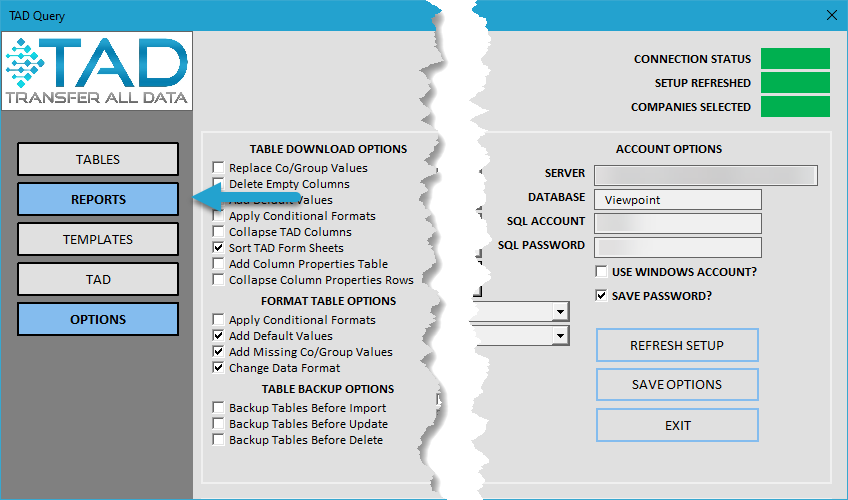
Task: Click the TAD Transfer All Data logo
Action: click(x=97, y=71)
